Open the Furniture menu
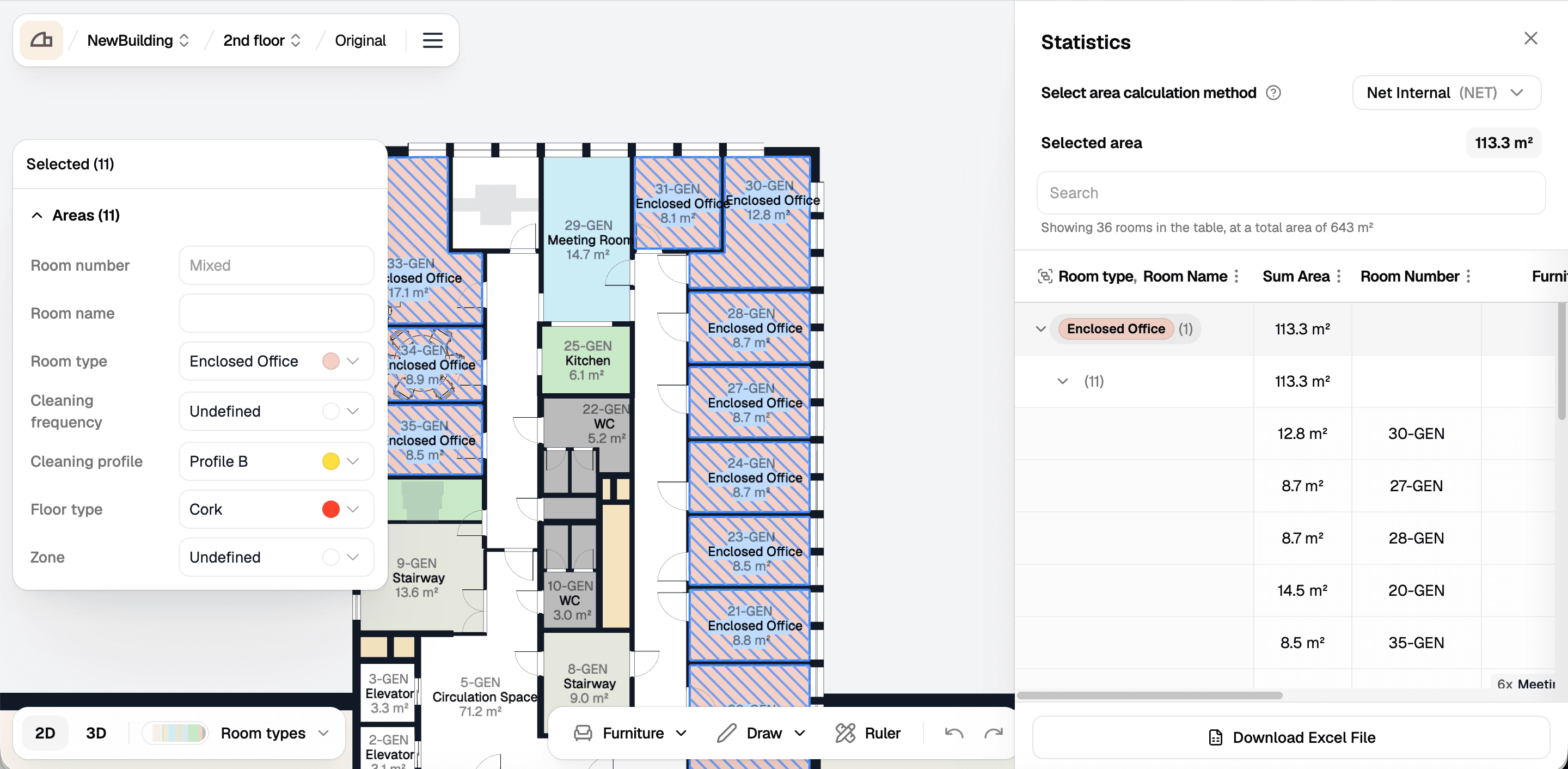The height and width of the screenshot is (769, 1568). click(630, 733)
